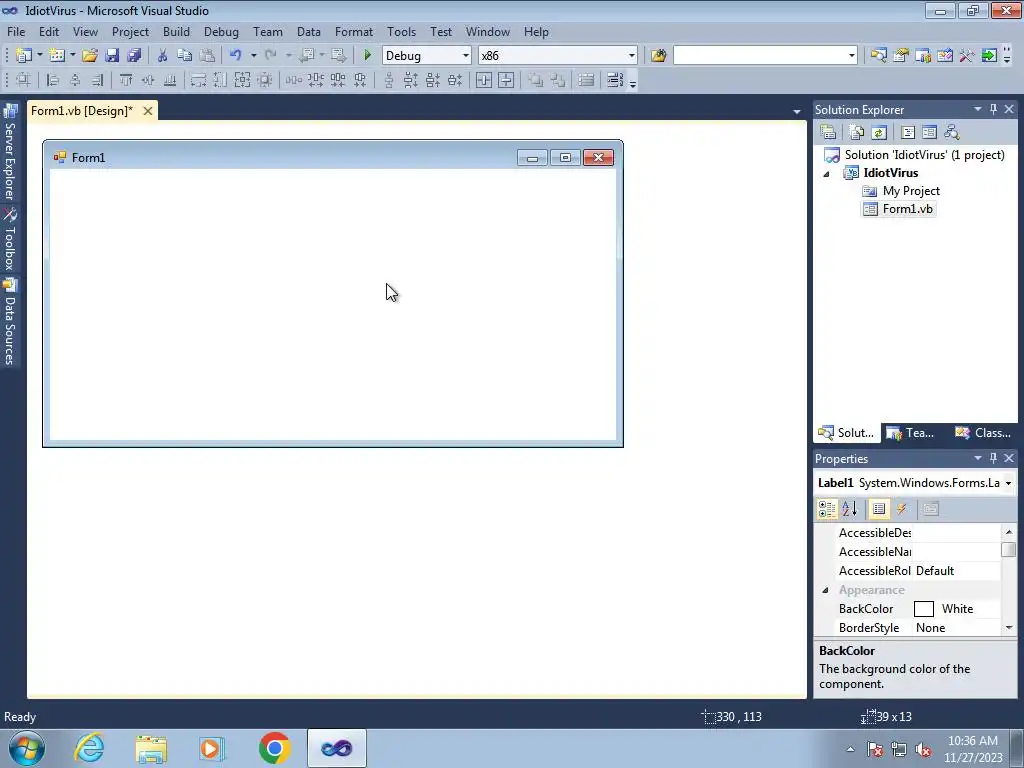Click the View Code icon in Solution Explorer
Viewport: 1024px width, 768px height.
908,133
